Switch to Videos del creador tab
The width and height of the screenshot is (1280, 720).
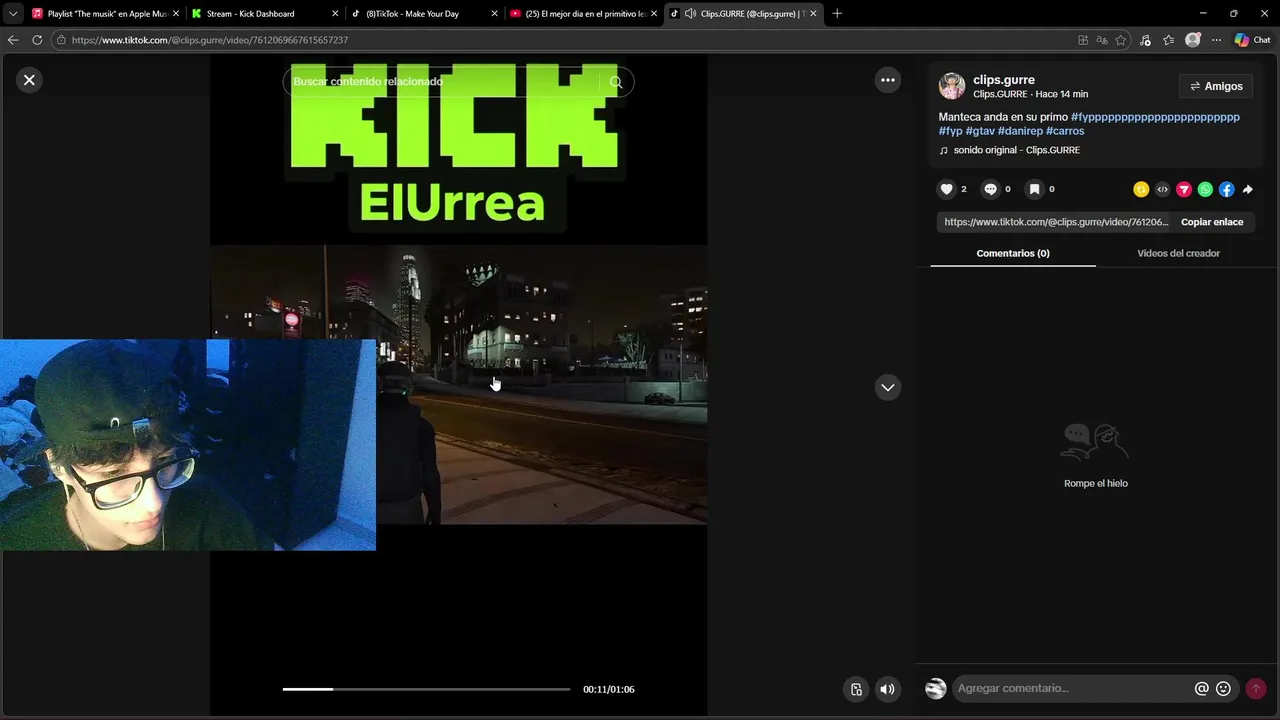[1178, 253]
